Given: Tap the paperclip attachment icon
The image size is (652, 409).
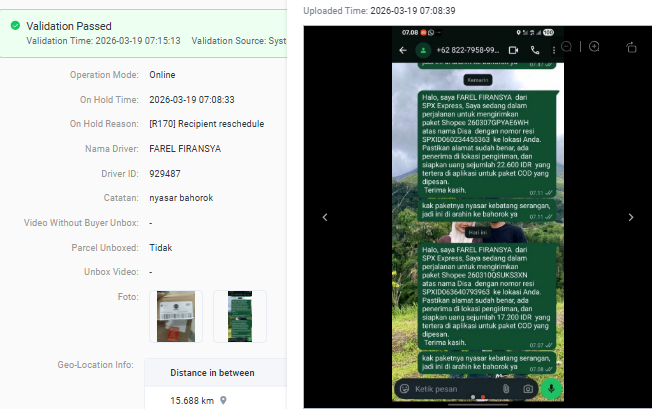Looking at the screenshot, I should click(x=506, y=389).
